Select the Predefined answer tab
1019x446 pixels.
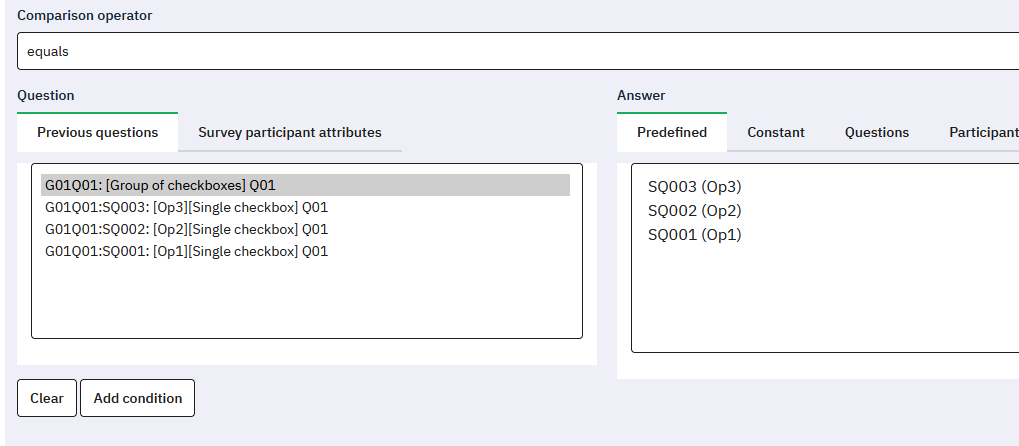click(671, 132)
